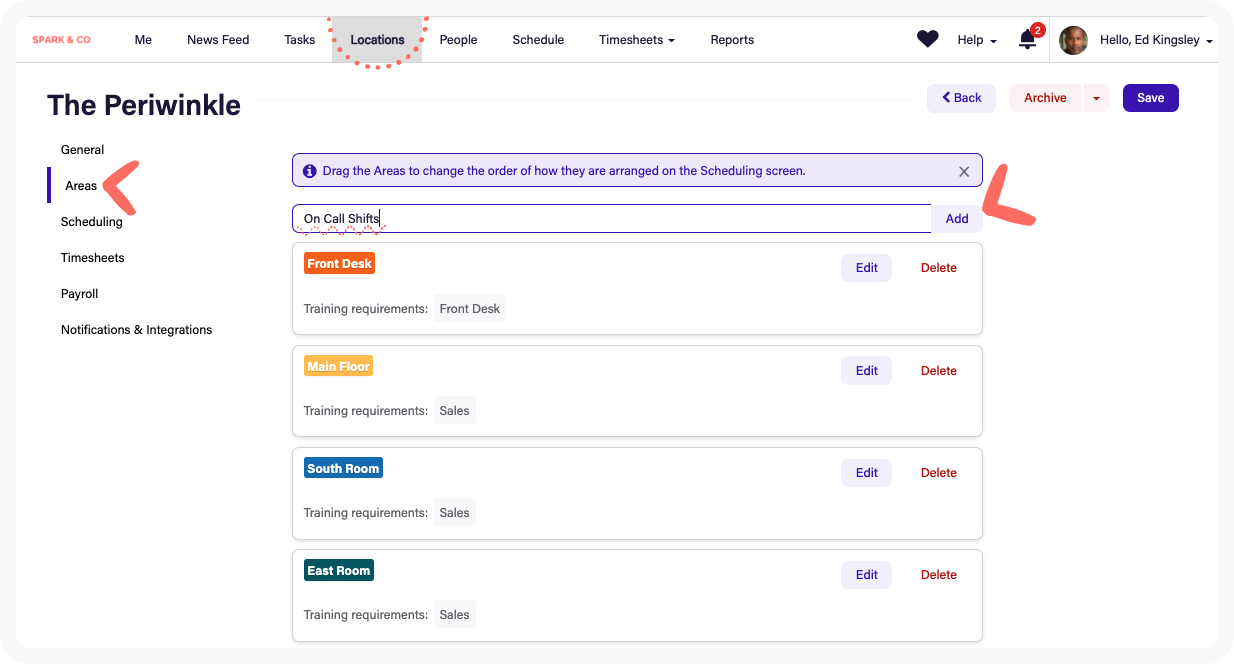Image resolution: width=1234 pixels, height=664 pixels.
Task: Open the Schedule navigation item
Action: tap(538, 40)
